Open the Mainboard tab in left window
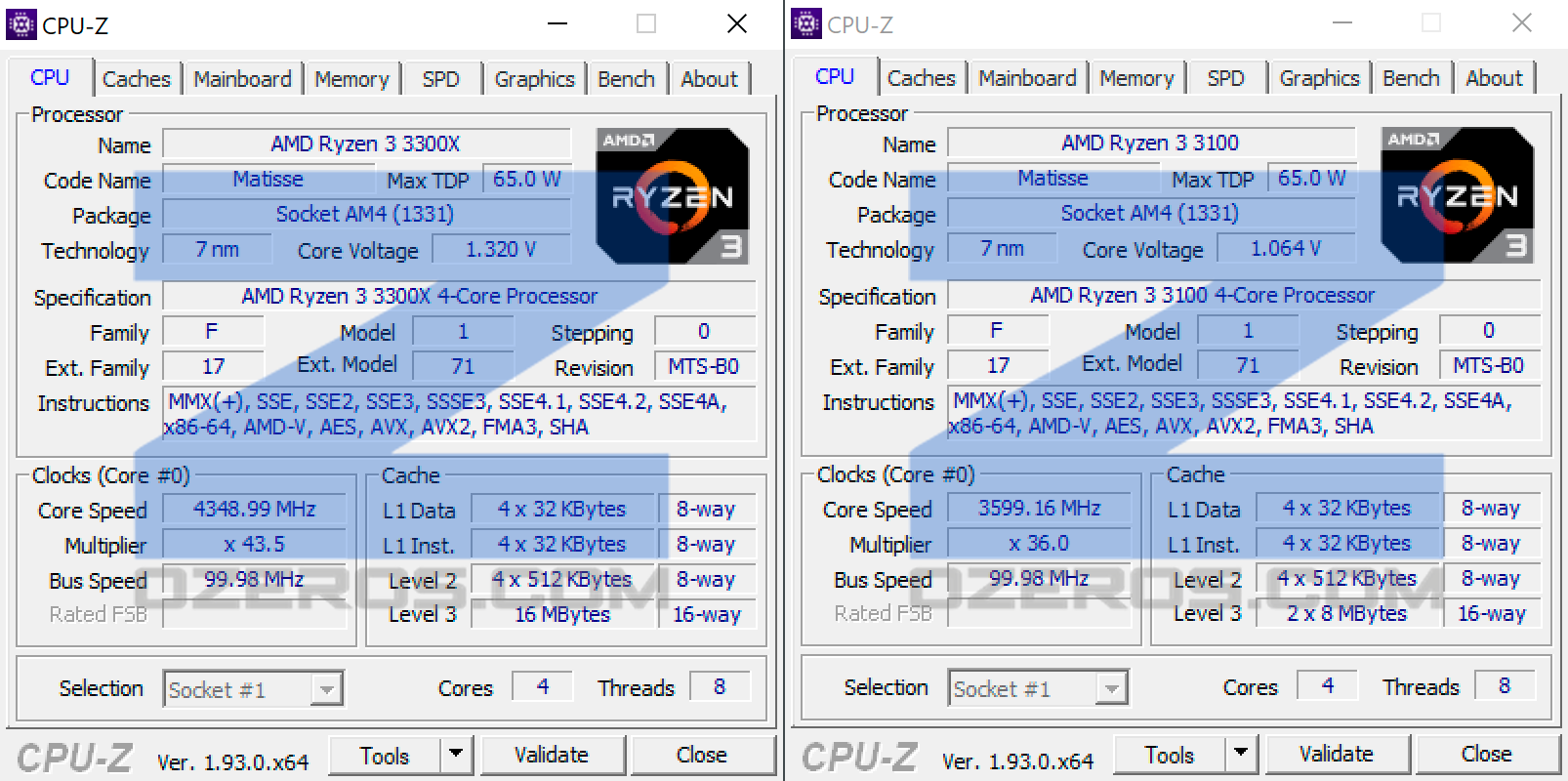The width and height of the screenshot is (1568, 781). pyautogui.click(x=242, y=79)
